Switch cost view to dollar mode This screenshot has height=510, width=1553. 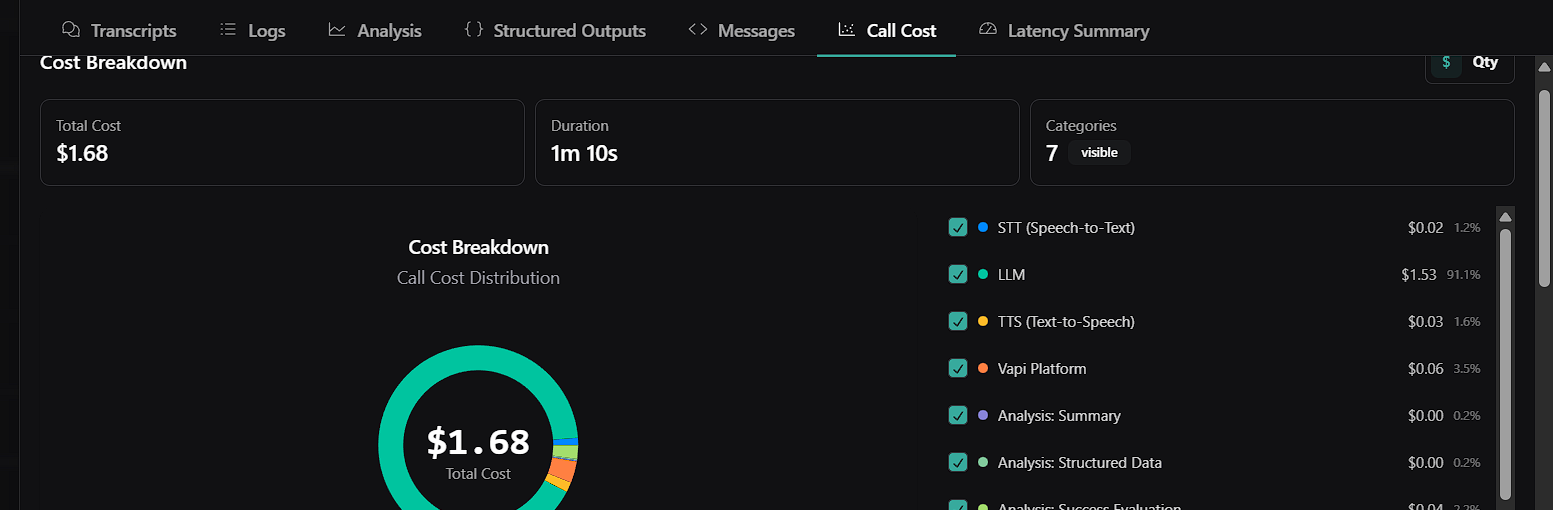[x=1446, y=62]
